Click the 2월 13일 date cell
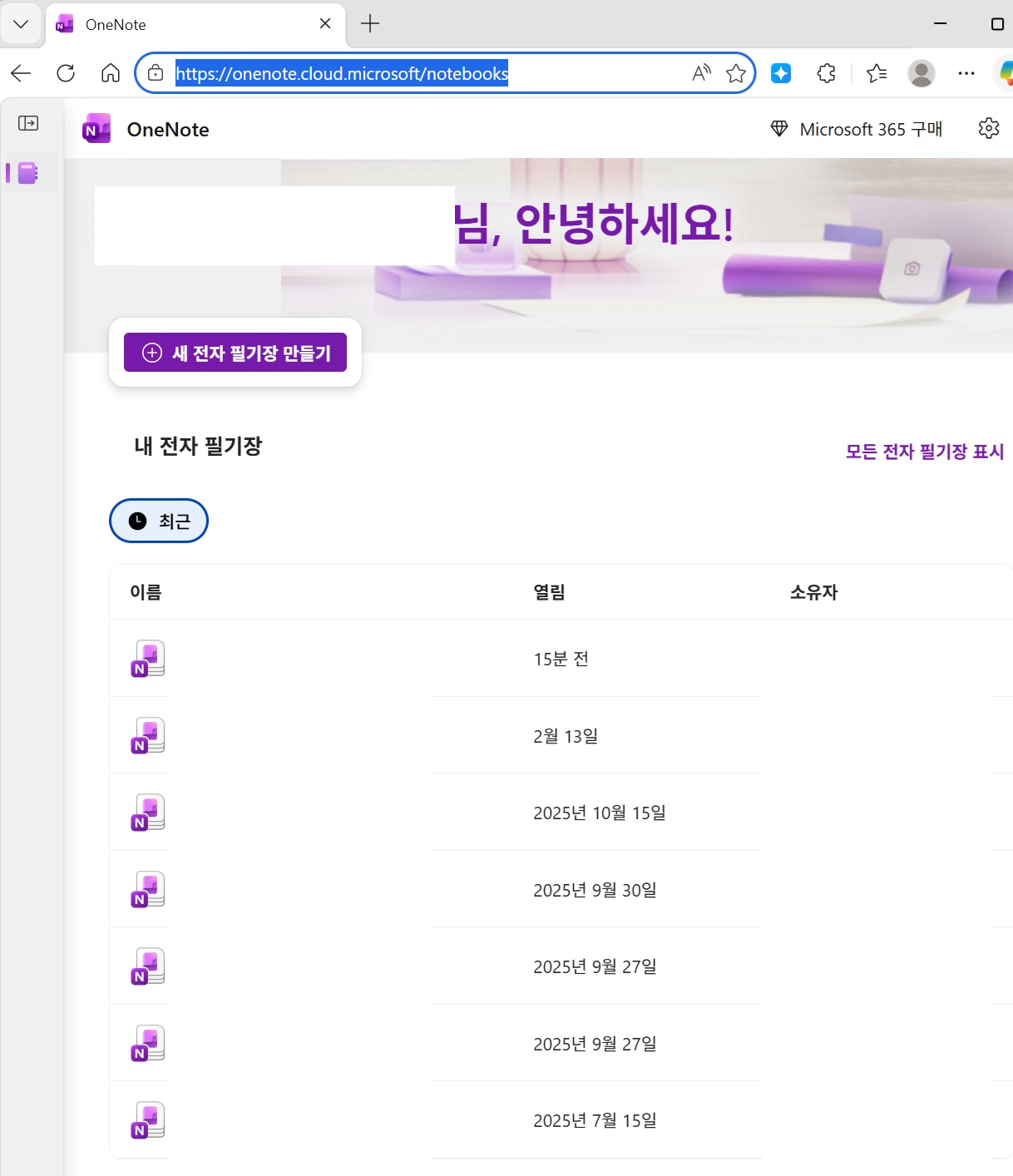Image resolution: width=1013 pixels, height=1176 pixels. (x=566, y=736)
